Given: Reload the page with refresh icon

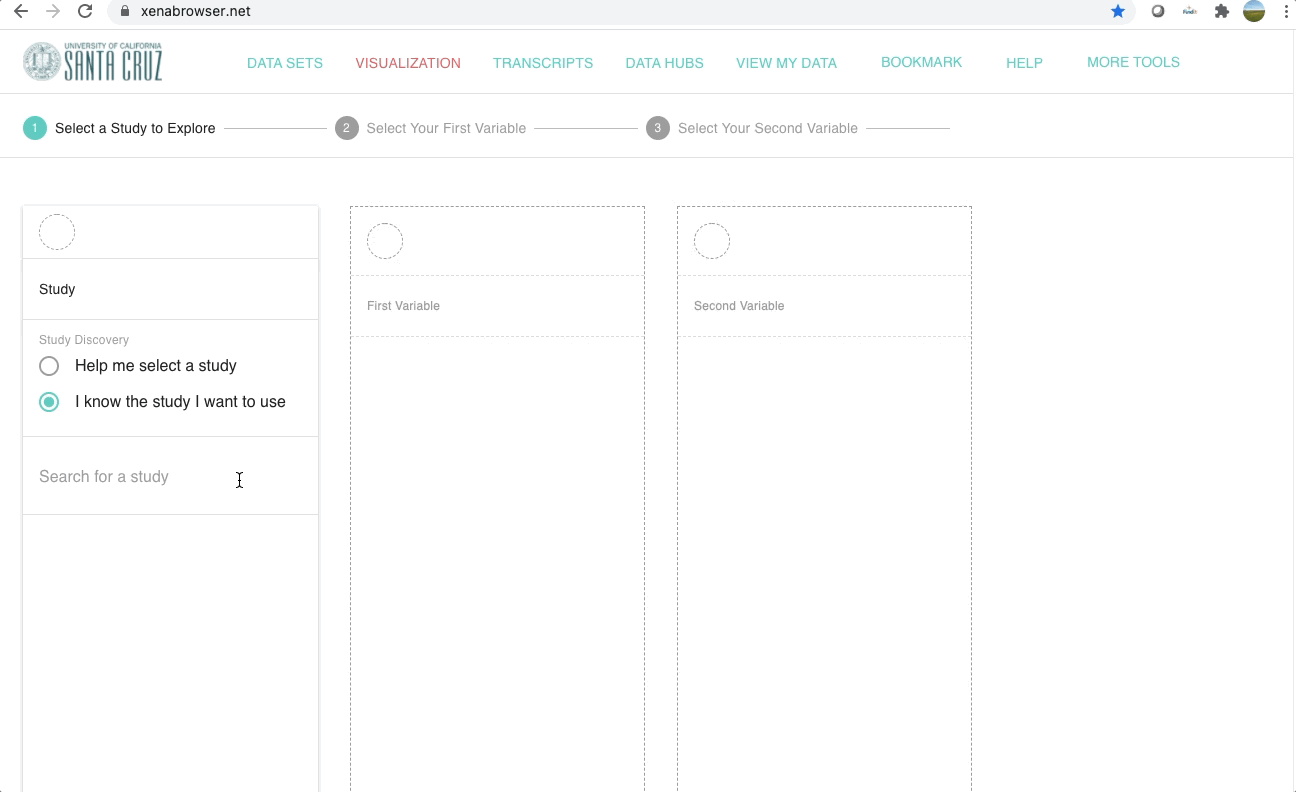Looking at the screenshot, I should [x=85, y=11].
